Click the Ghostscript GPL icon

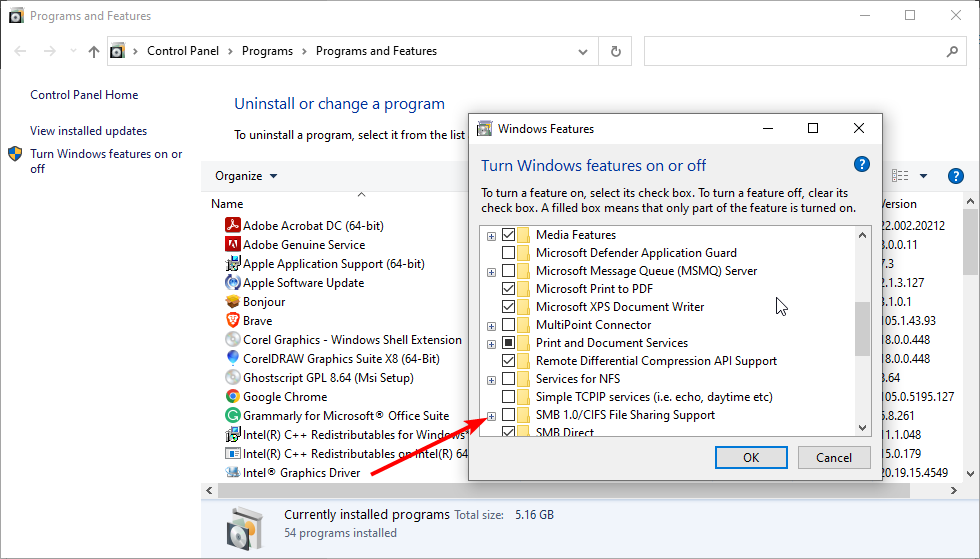click(232, 377)
